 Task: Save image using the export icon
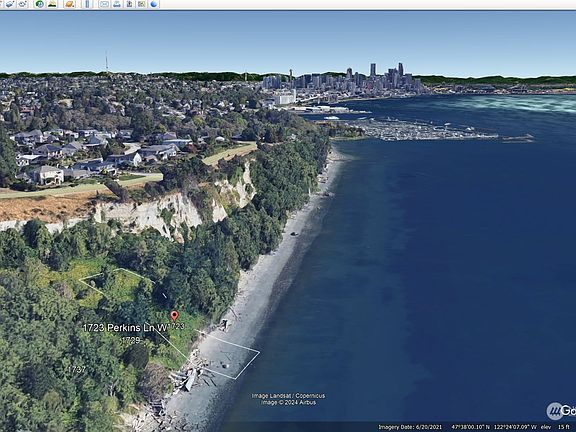[129, 4]
